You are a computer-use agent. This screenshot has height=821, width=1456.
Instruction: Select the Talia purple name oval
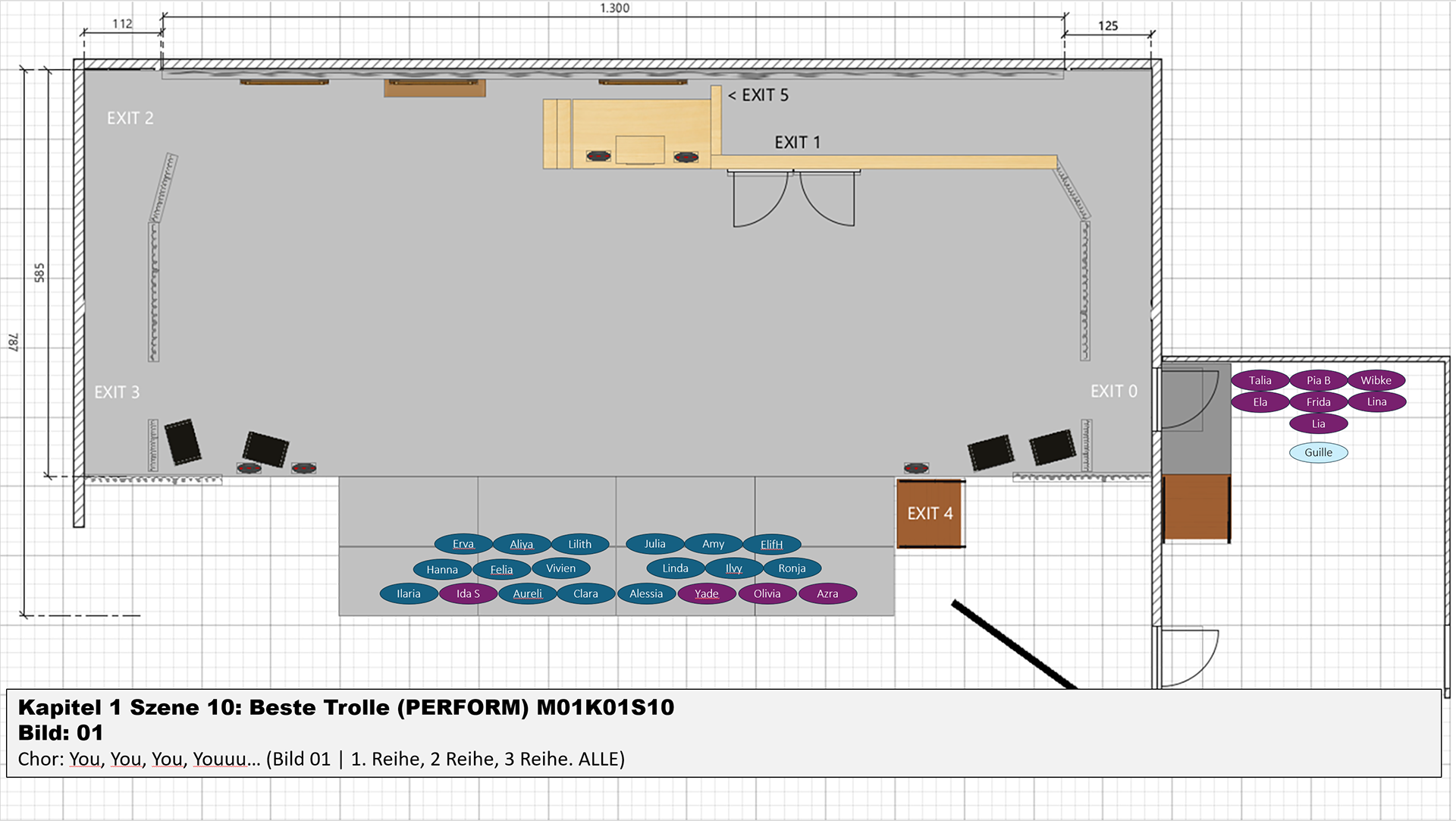1260,380
